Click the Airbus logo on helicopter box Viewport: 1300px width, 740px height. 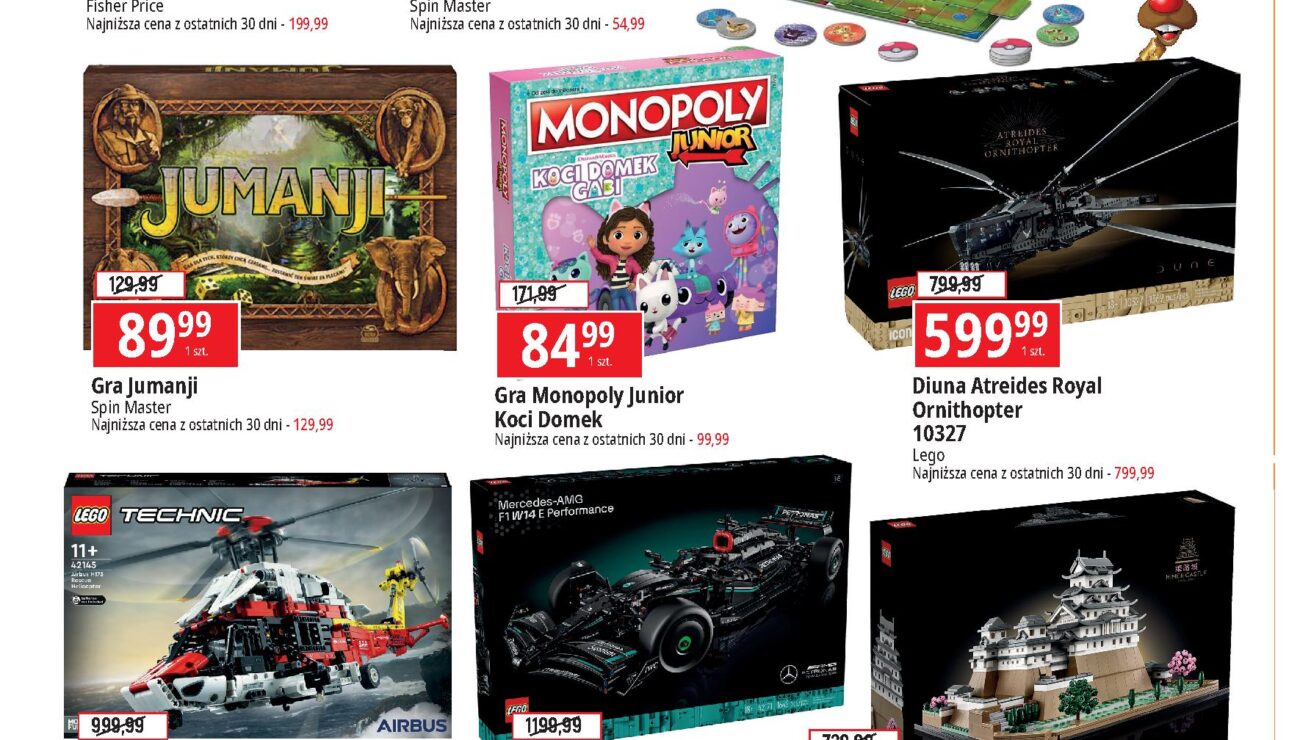(x=412, y=724)
